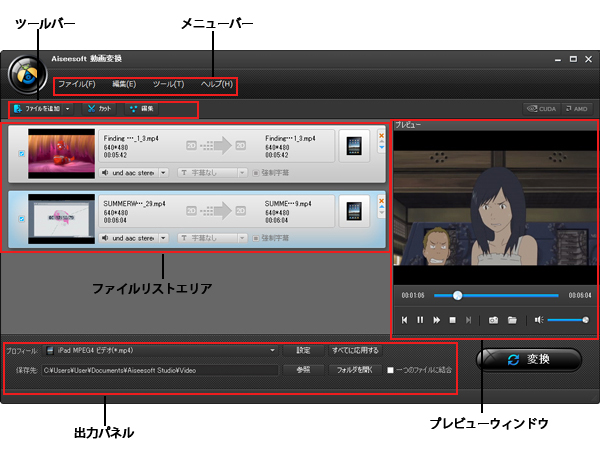Click the preview playback progress slider
This screenshot has height=454, width=600.
[494, 296]
